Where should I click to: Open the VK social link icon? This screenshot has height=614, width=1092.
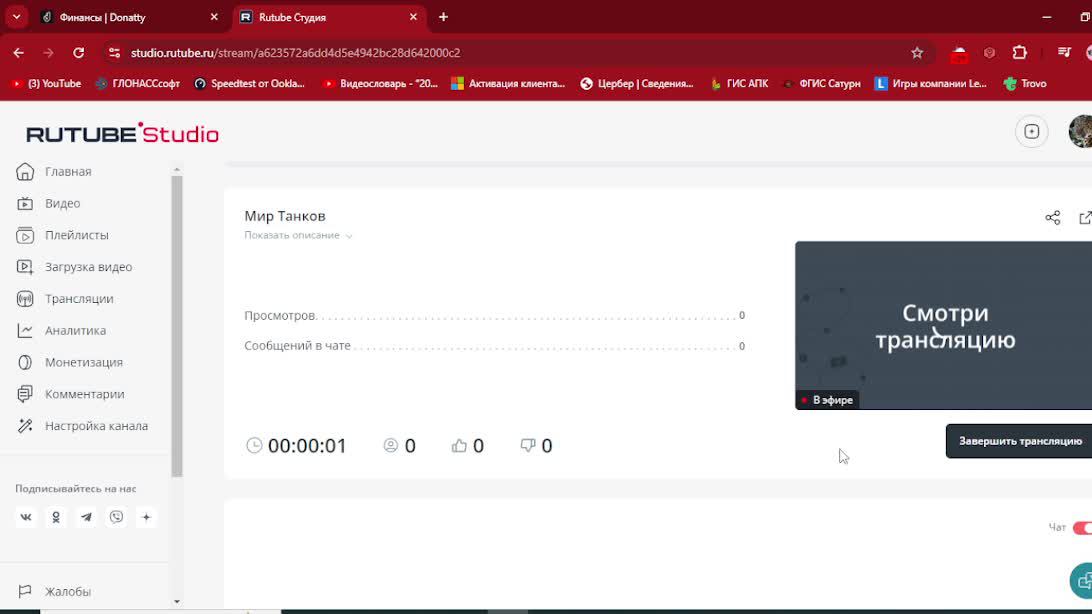coord(26,517)
